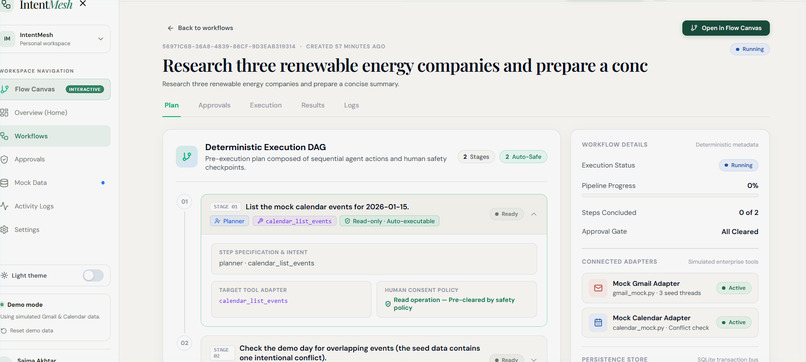Click the shield check icon in Human Consent Policy
806x362 pixels.
[388, 304]
